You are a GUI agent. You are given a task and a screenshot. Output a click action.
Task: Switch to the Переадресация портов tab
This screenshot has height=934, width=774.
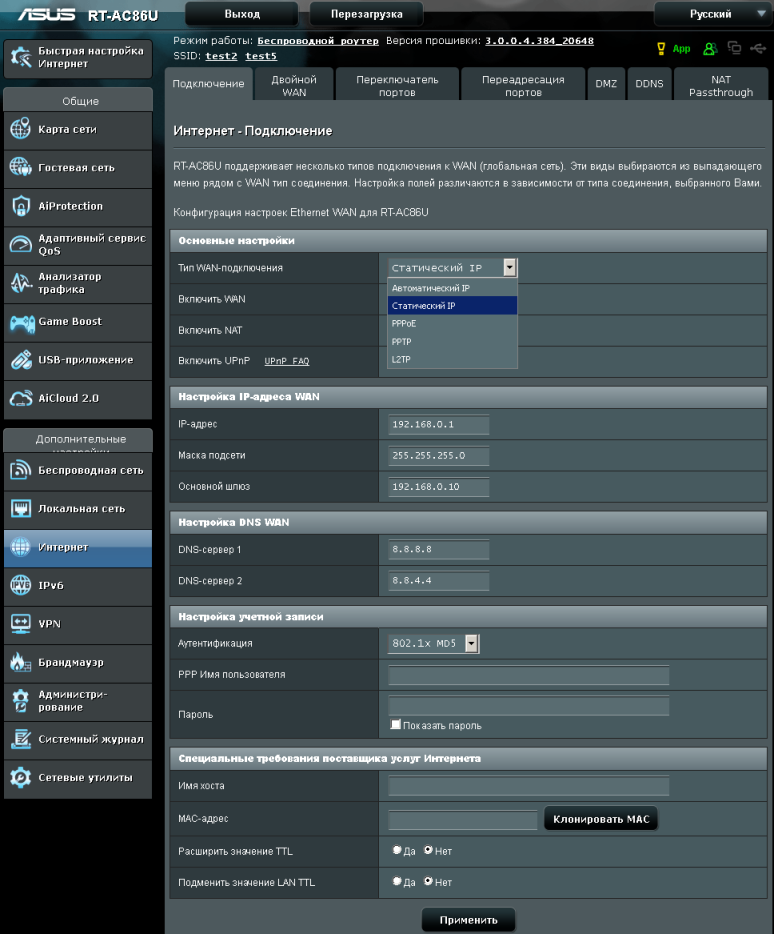pos(523,86)
